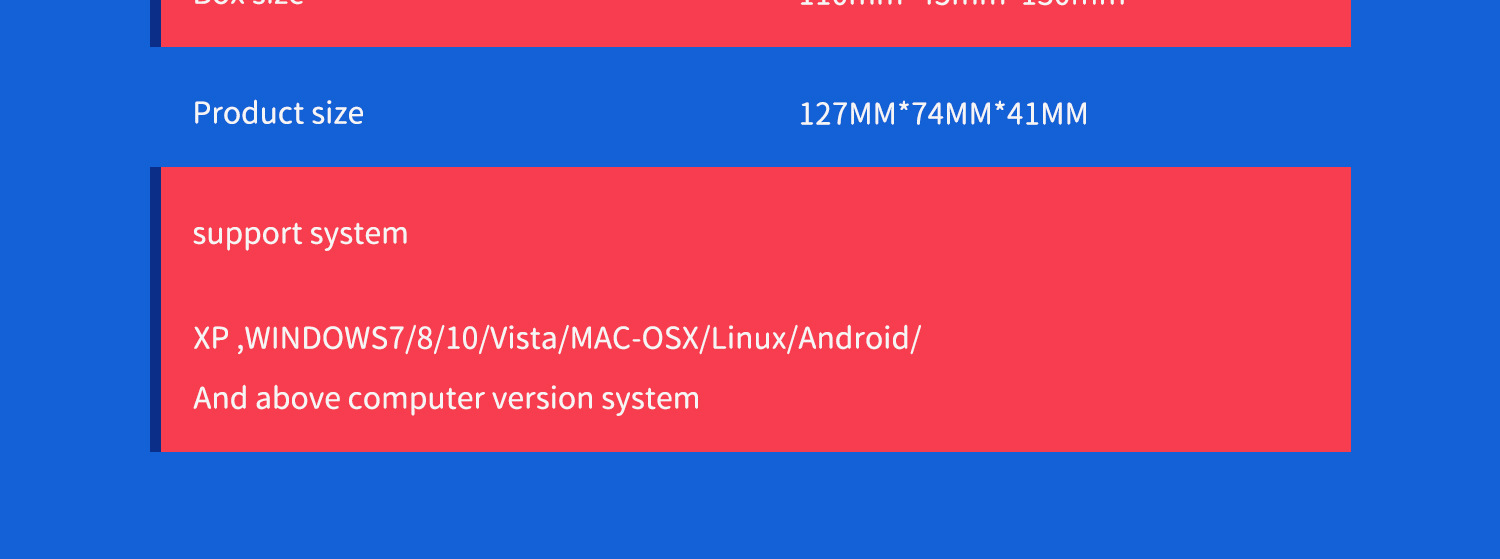The height and width of the screenshot is (559, 1500).
Task: Click the cut-off "Box size" label at top
Action: coord(248,3)
